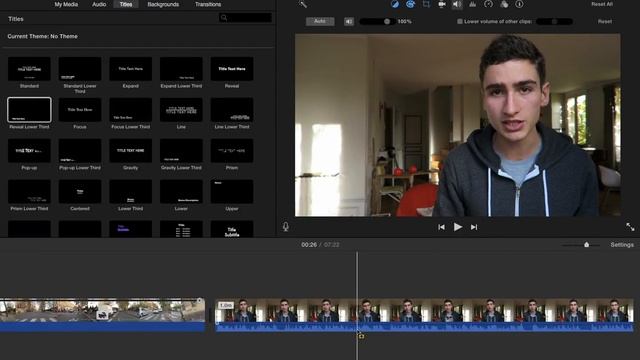Select the Prism title thumbnail

(232, 151)
